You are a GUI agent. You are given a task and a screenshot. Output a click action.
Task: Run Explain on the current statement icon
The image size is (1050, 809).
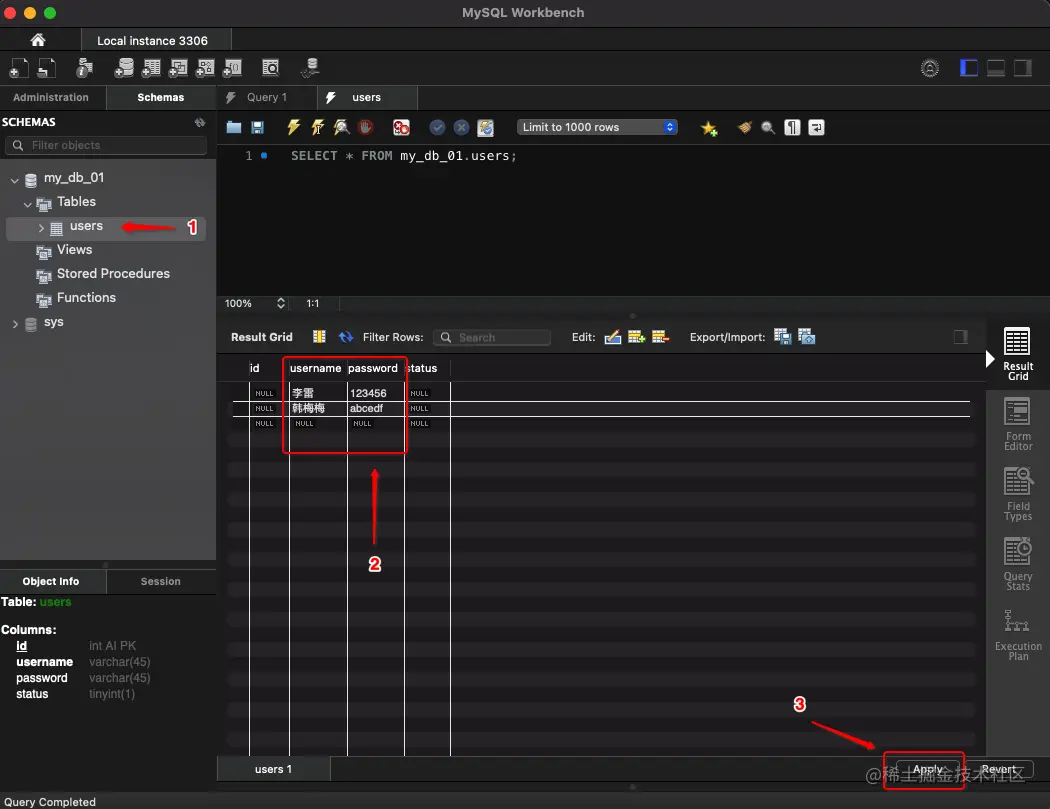click(x=342, y=127)
